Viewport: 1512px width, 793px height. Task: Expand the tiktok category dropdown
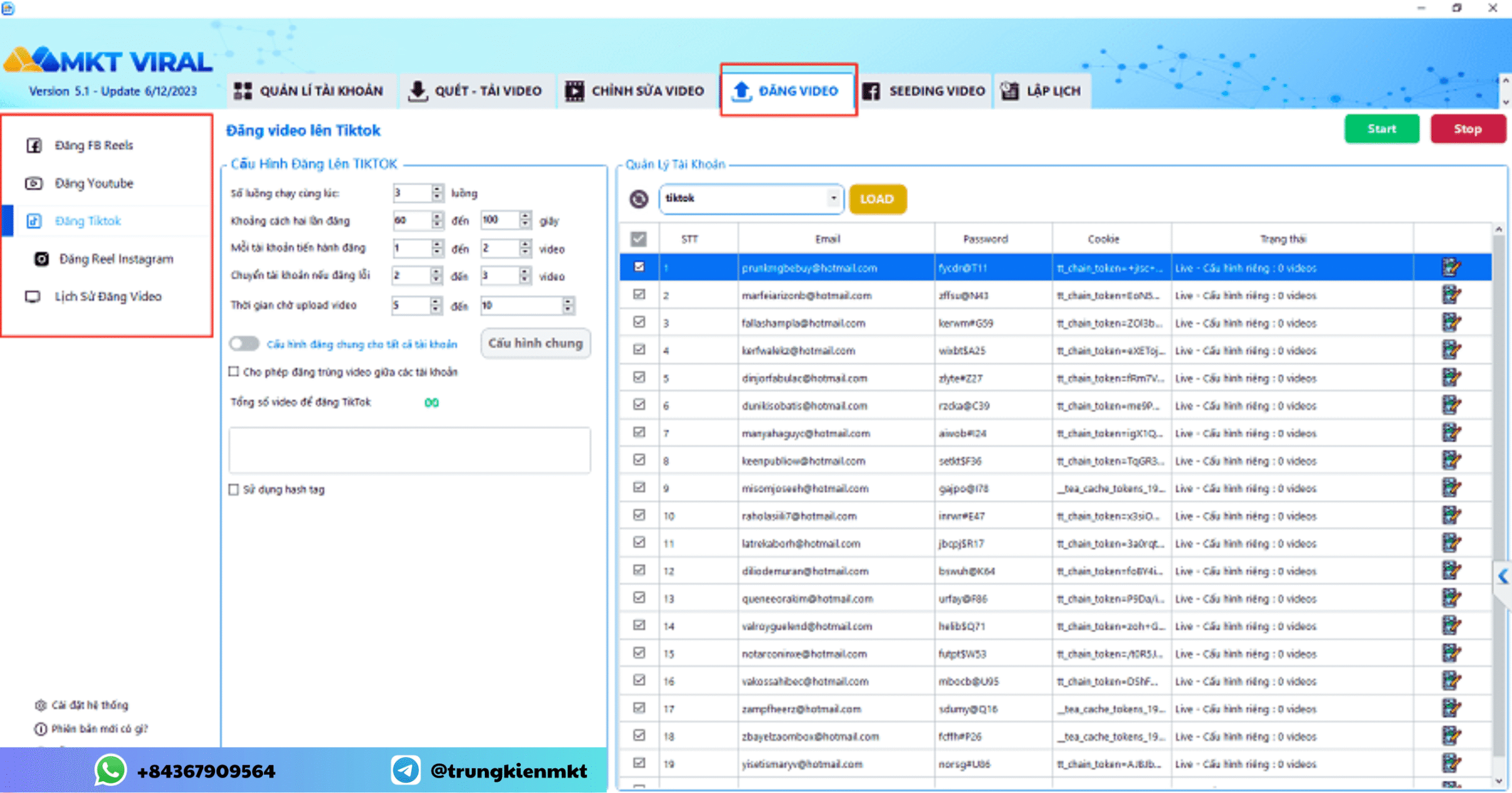833,199
